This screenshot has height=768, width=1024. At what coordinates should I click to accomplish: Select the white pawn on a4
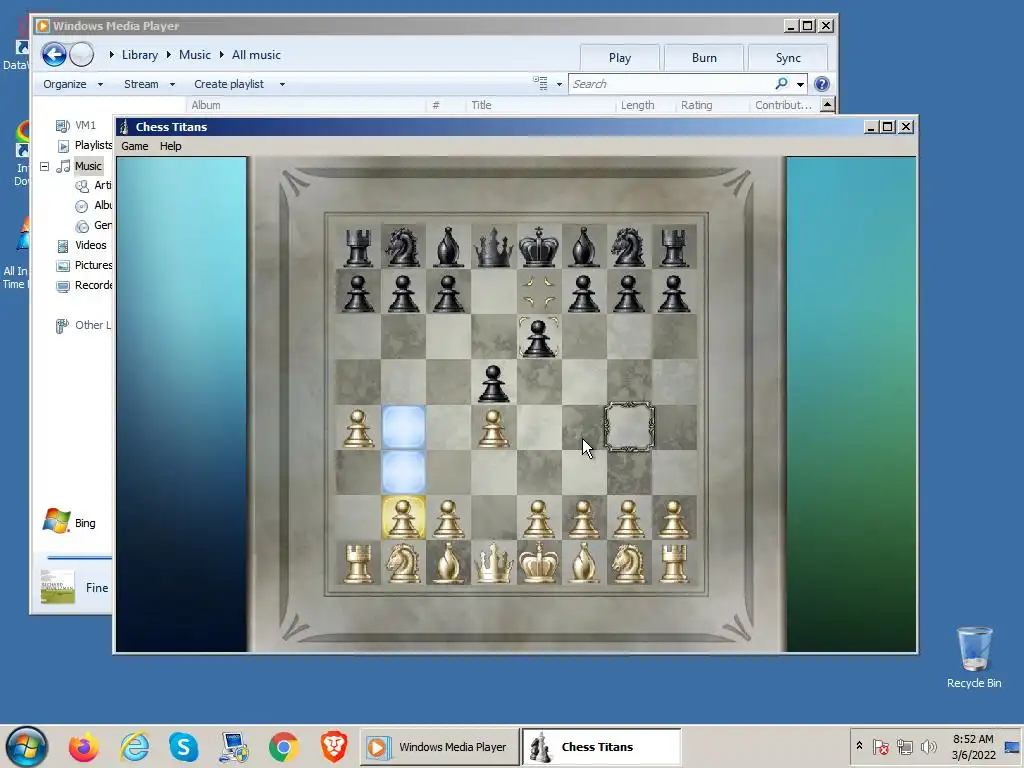click(359, 428)
